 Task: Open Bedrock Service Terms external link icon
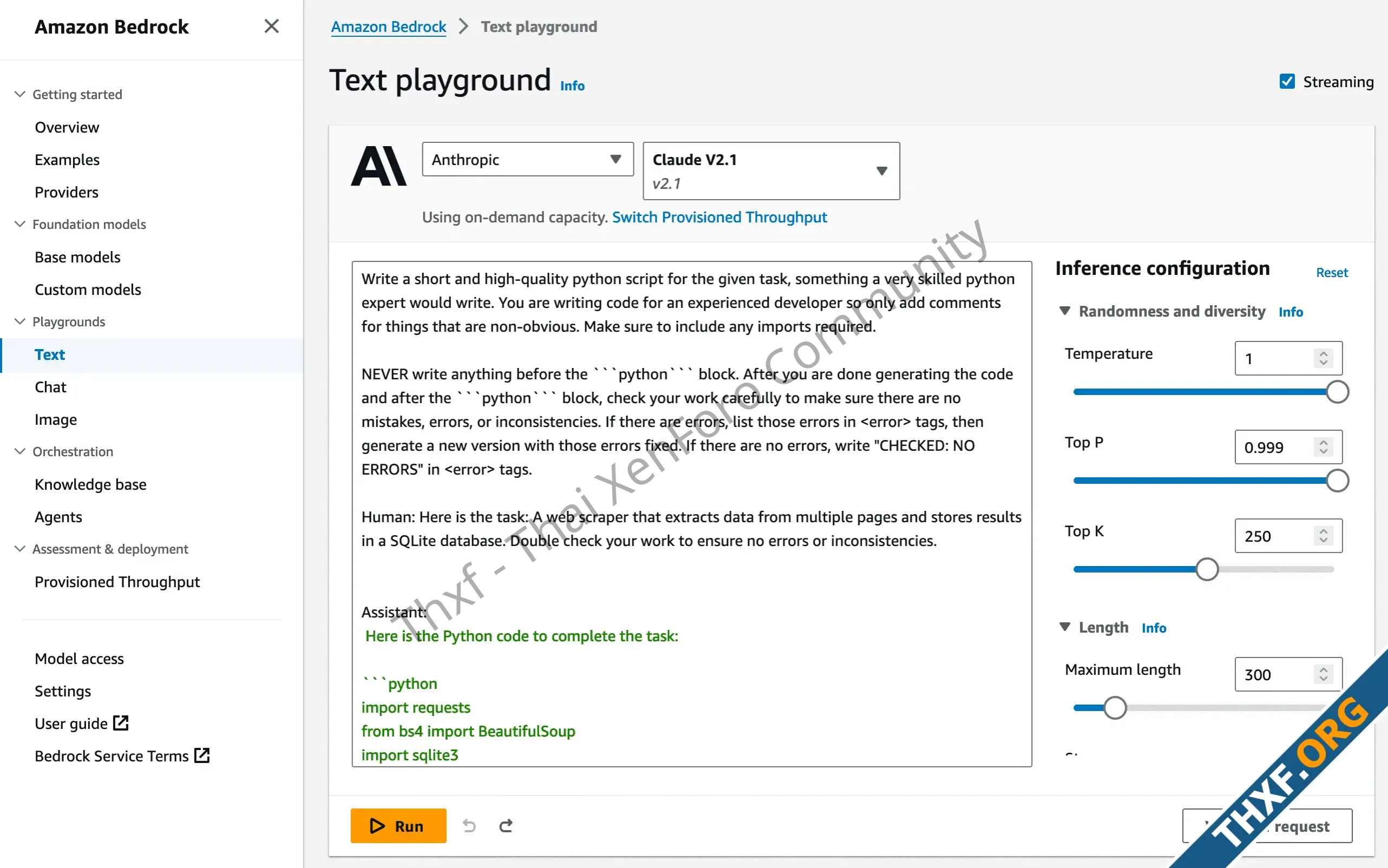point(202,755)
